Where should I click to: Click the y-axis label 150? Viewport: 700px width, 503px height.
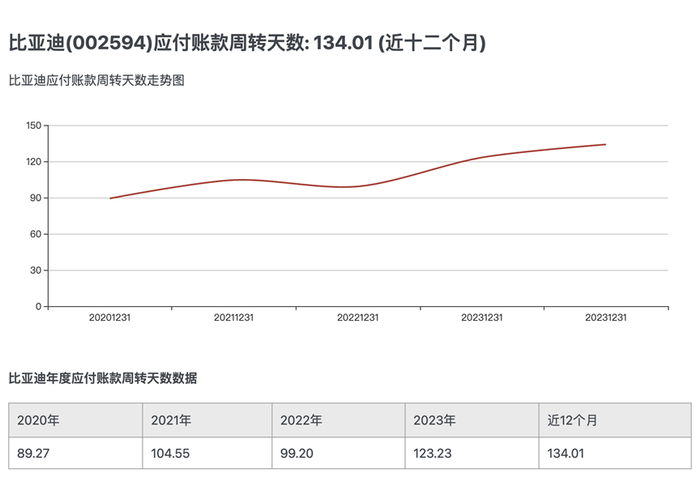pos(33,125)
